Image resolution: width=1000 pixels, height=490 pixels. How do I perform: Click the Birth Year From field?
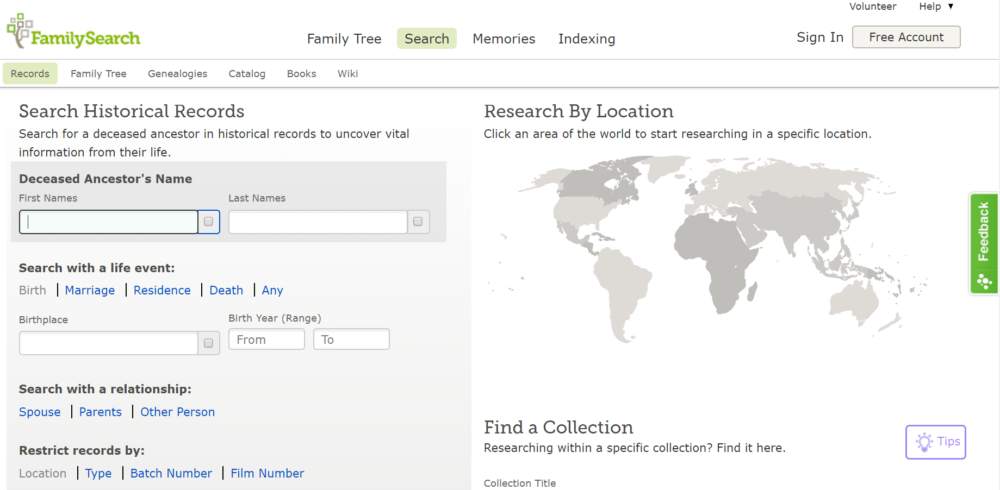[267, 339]
